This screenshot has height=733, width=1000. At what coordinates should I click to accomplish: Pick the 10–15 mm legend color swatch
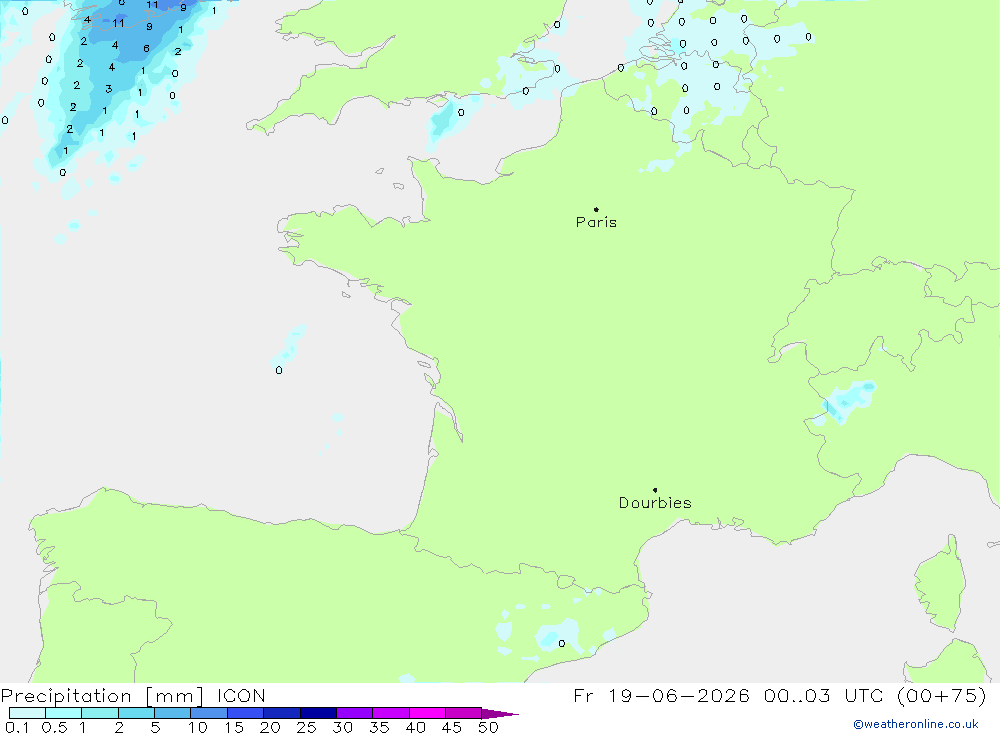tap(209, 713)
